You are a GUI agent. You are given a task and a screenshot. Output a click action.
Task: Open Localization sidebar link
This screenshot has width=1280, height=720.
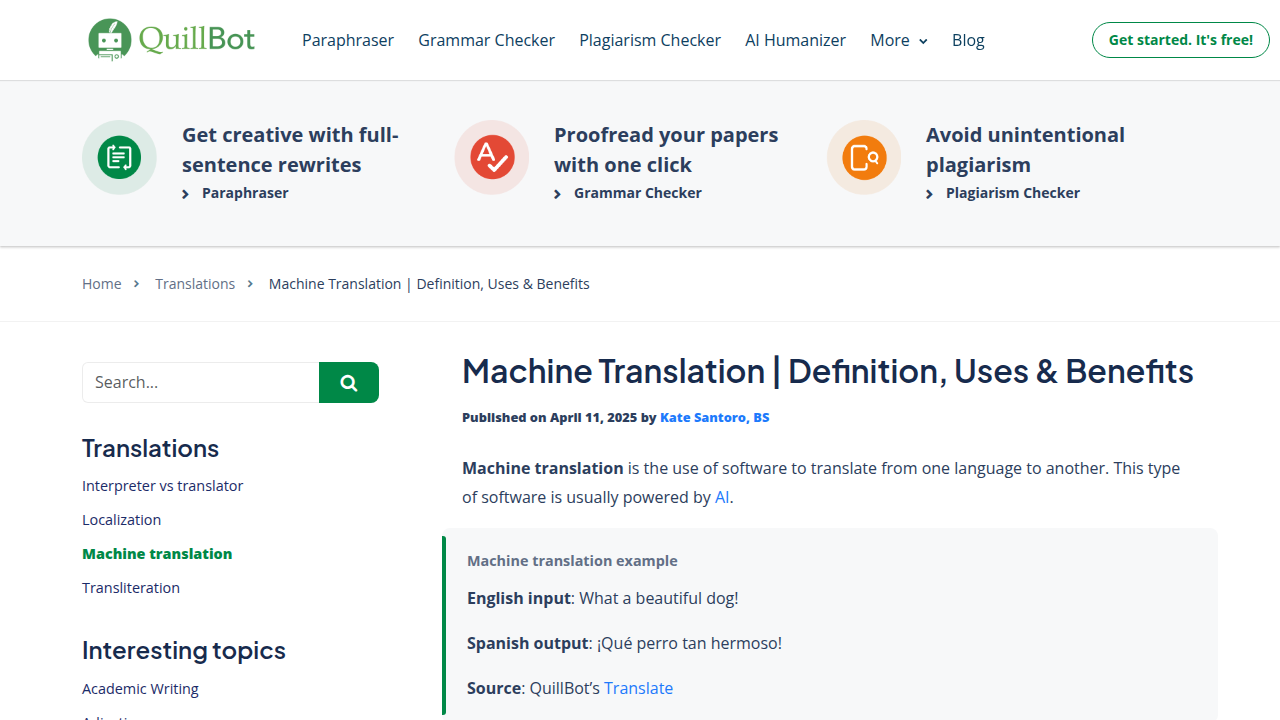(x=122, y=520)
